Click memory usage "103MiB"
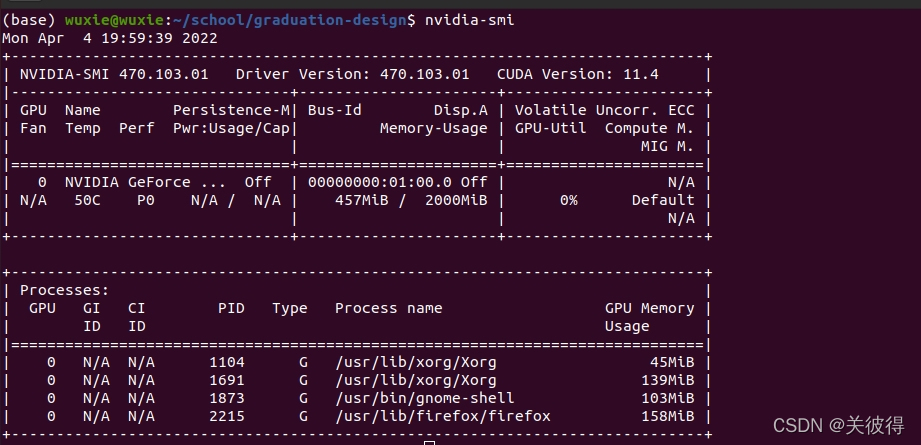 click(667, 399)
